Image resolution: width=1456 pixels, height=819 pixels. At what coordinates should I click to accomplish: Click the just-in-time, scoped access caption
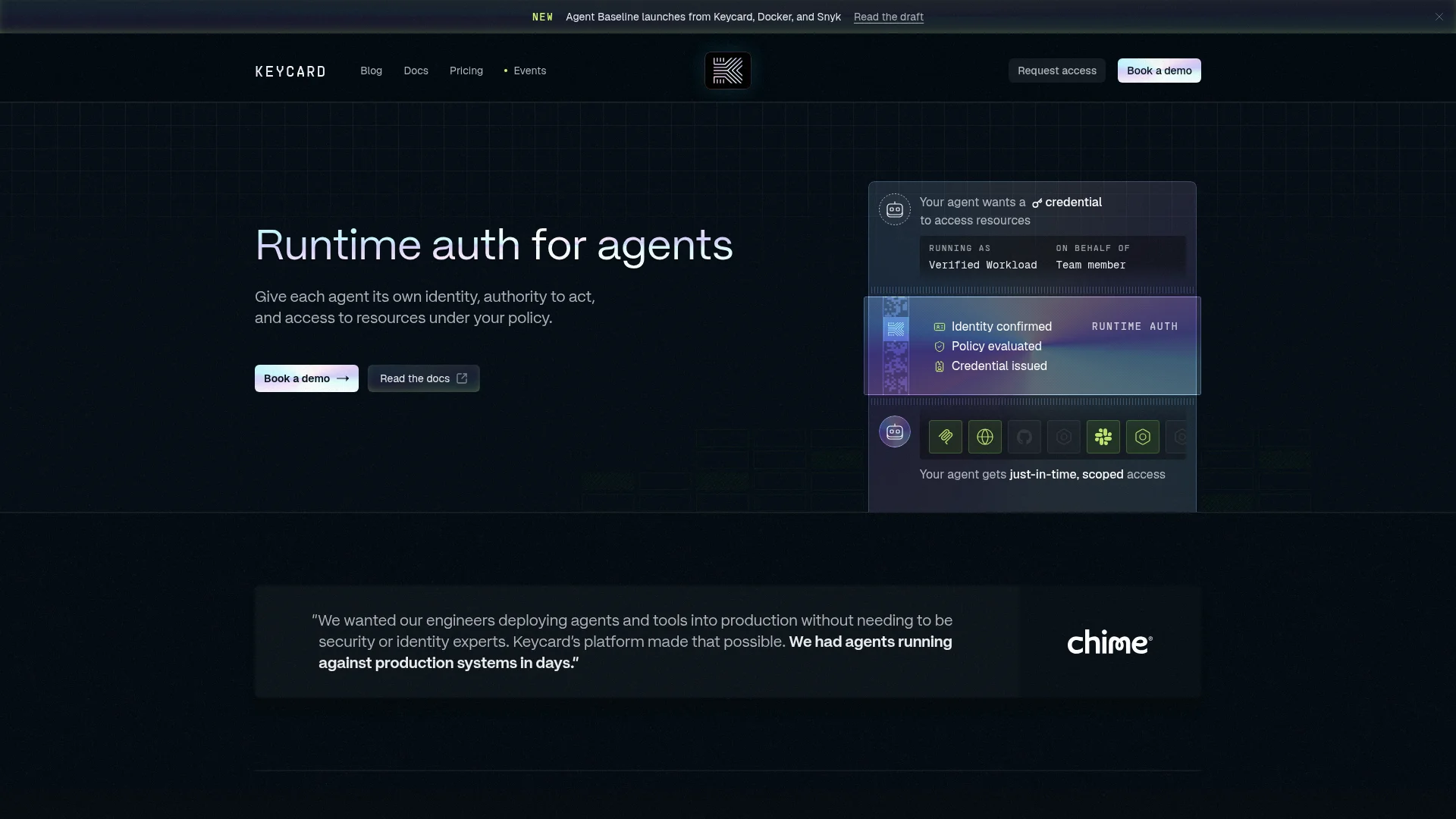pos(1043,474)
